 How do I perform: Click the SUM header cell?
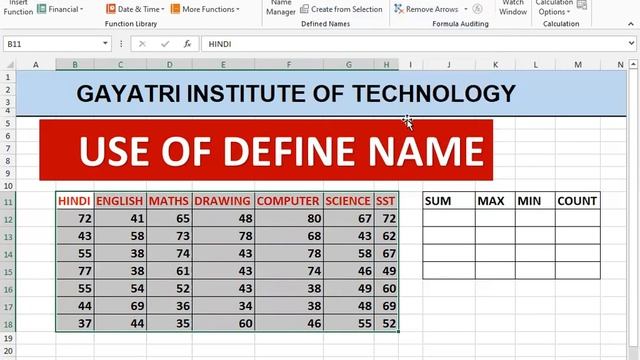(x=449, y=201)
